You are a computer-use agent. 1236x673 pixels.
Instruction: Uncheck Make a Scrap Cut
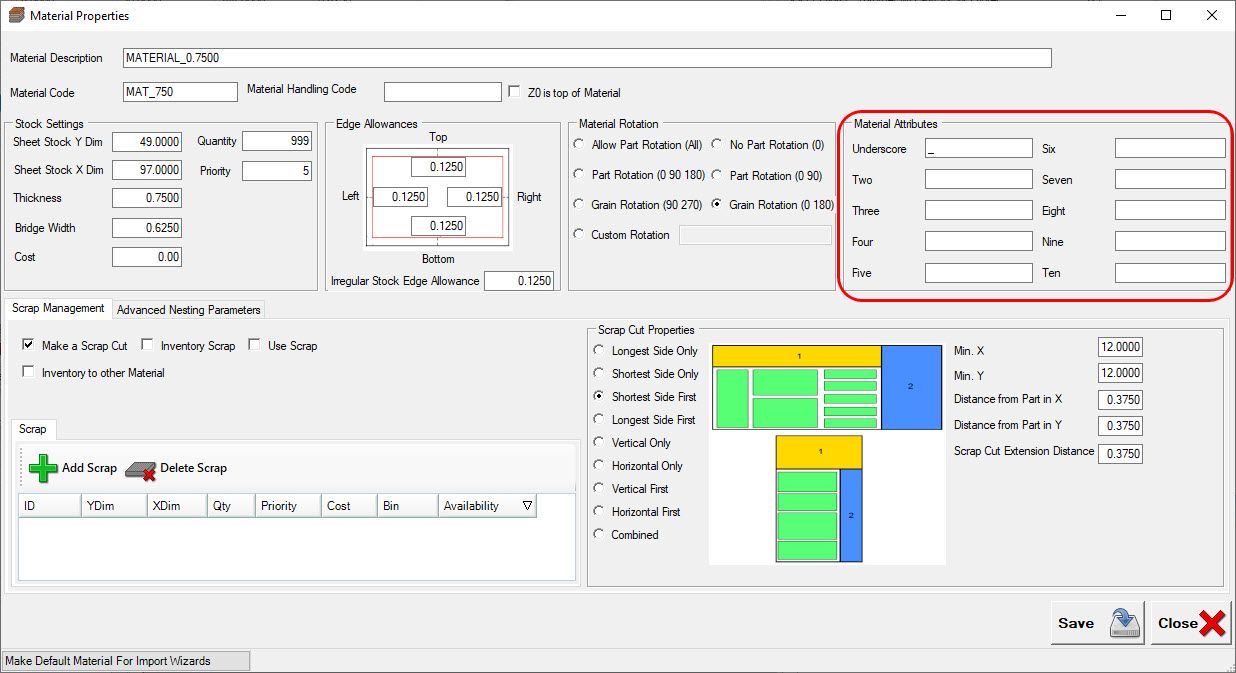28,345
